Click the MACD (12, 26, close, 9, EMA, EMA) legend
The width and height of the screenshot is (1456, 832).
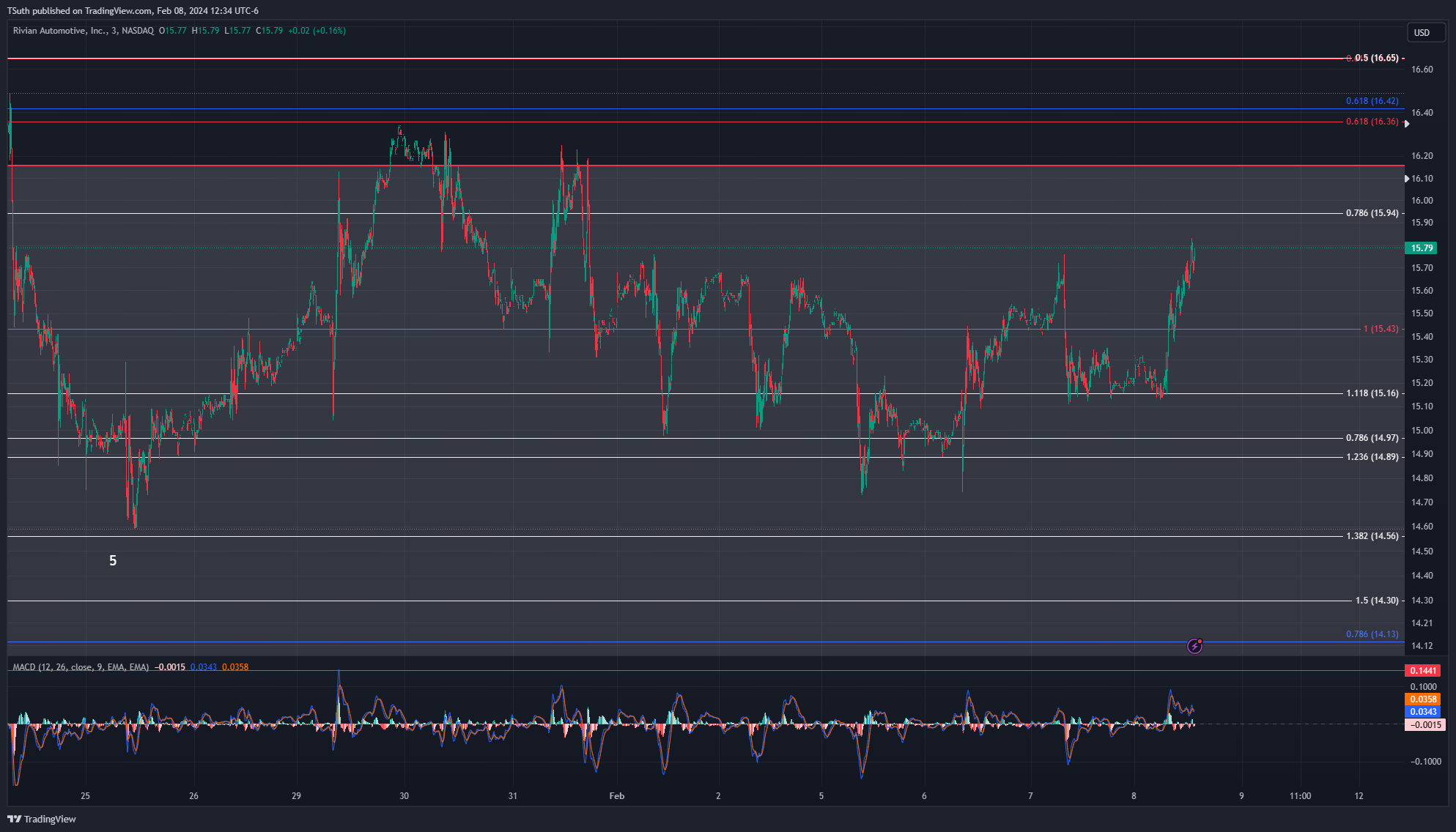(81, 667)
